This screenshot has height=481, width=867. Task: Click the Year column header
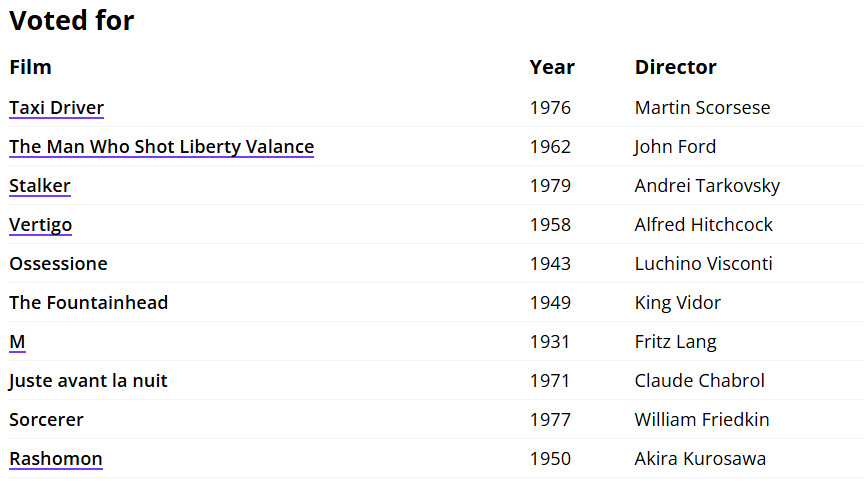[x=552, y=67]
